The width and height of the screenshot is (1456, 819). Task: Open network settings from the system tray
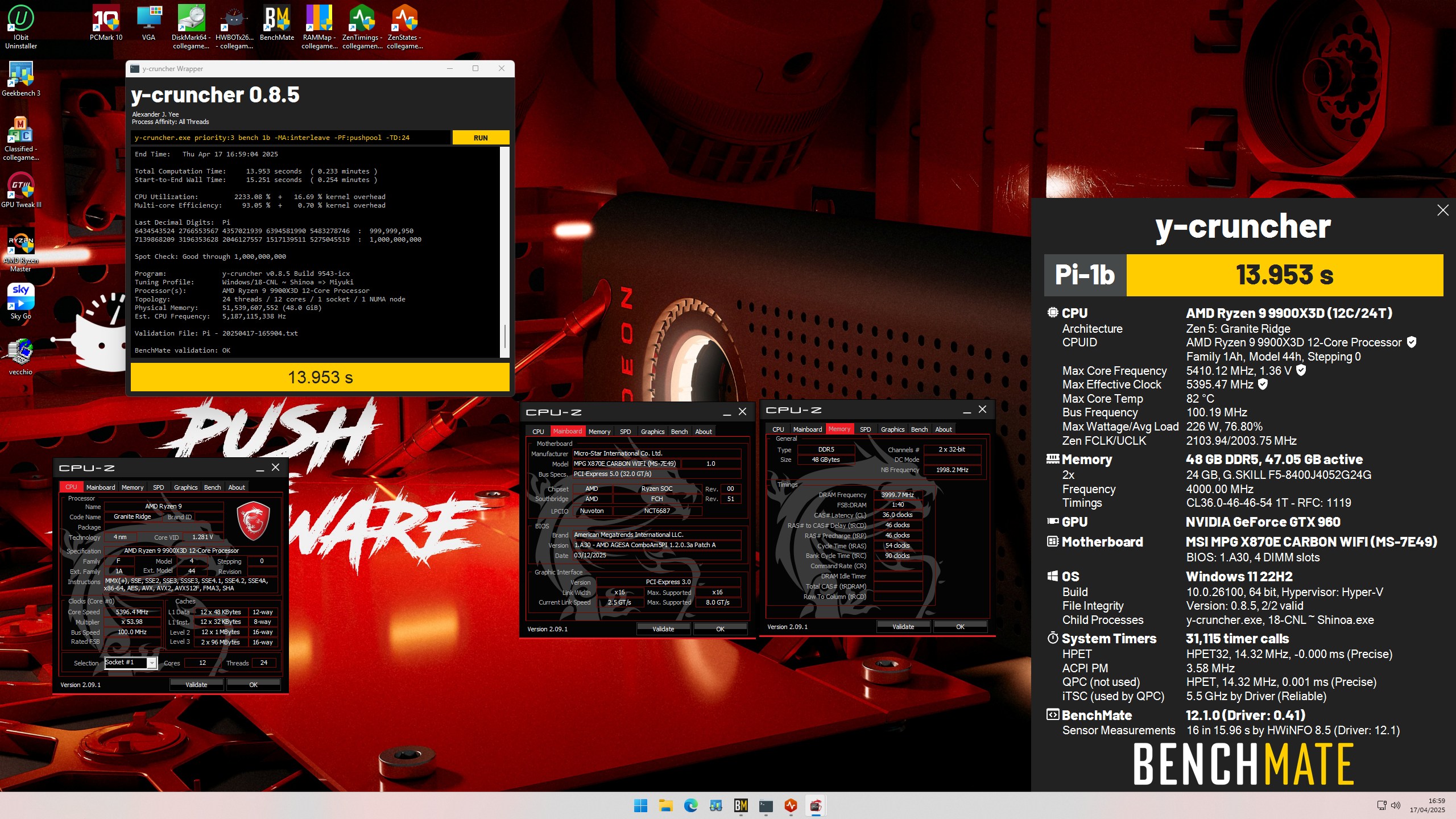[1381, 805]
